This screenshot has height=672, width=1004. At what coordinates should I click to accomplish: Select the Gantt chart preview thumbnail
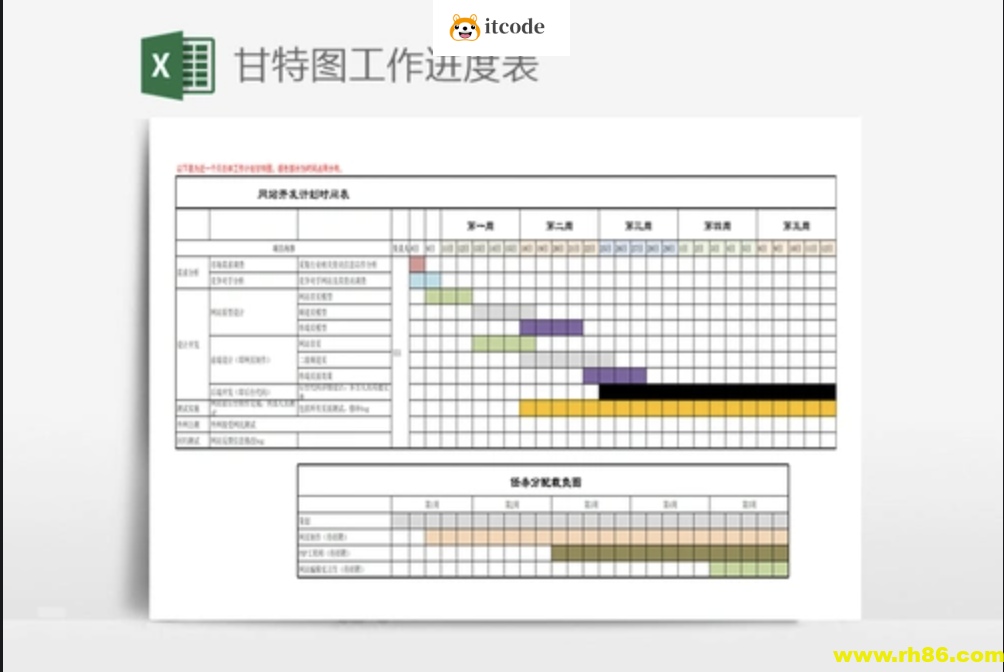(x=505, y=365)
